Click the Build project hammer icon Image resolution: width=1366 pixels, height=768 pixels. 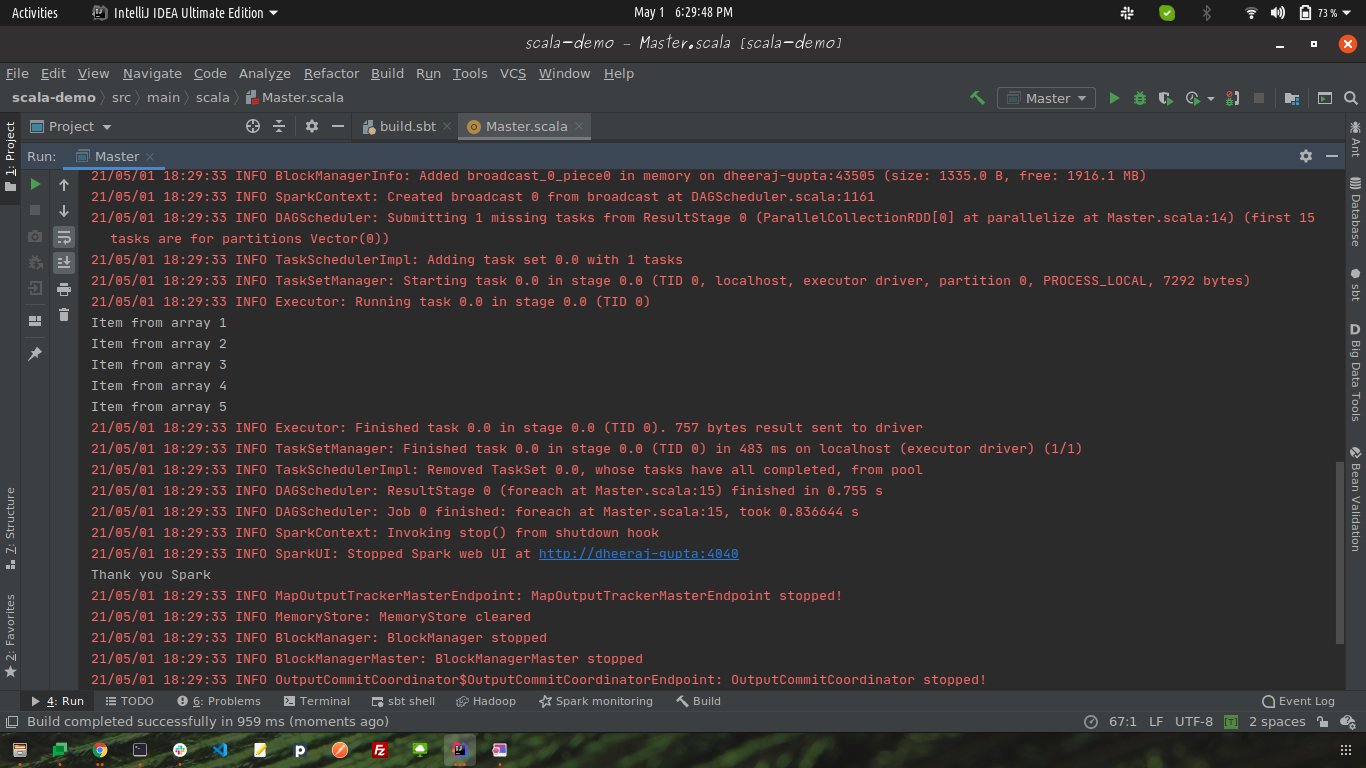(x=978, y=98)
